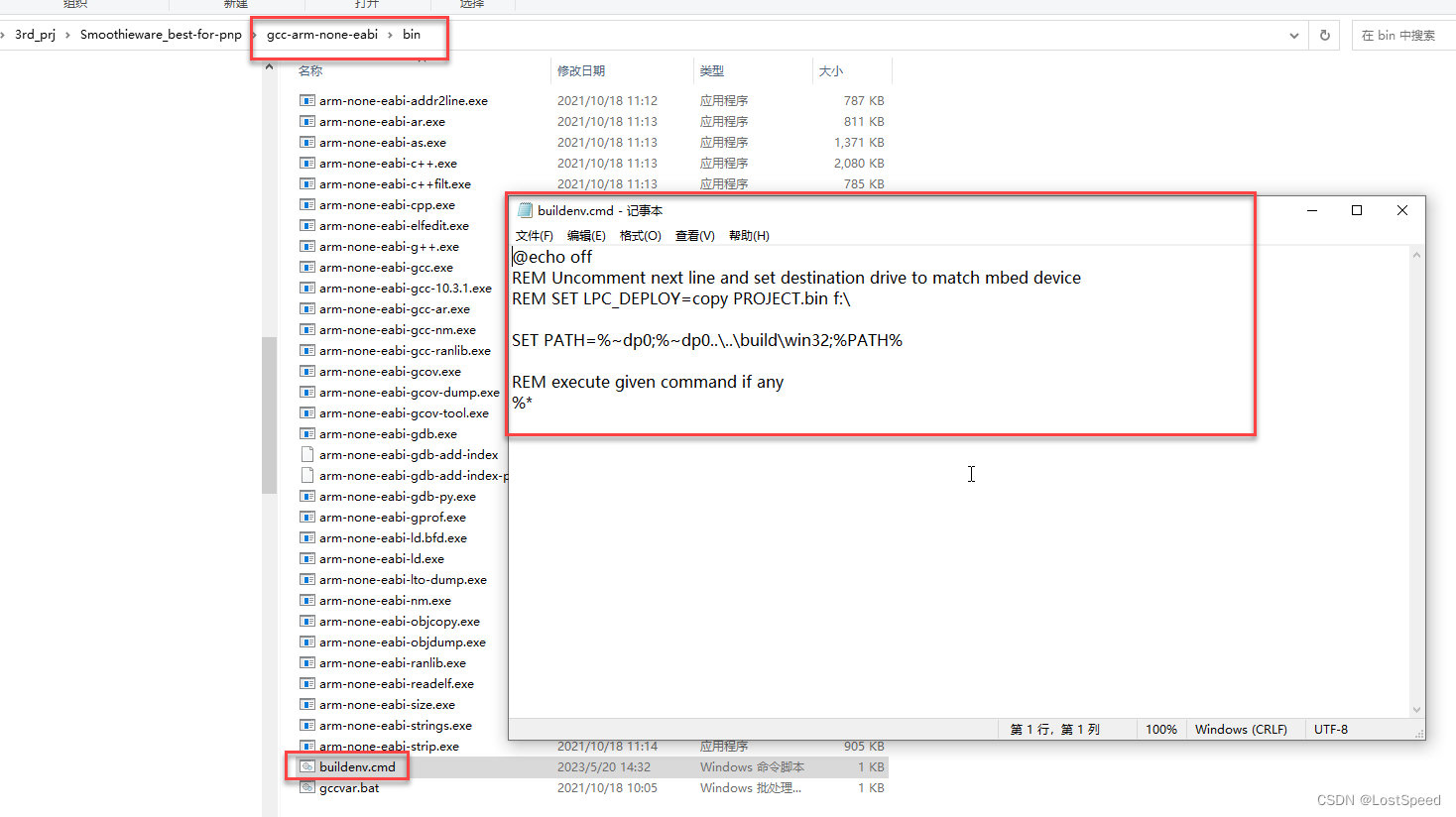Click the bin breadcrumb segment
Image resolution: width=1456 pixels, height=817 pixels.
[x=412, y=34]
